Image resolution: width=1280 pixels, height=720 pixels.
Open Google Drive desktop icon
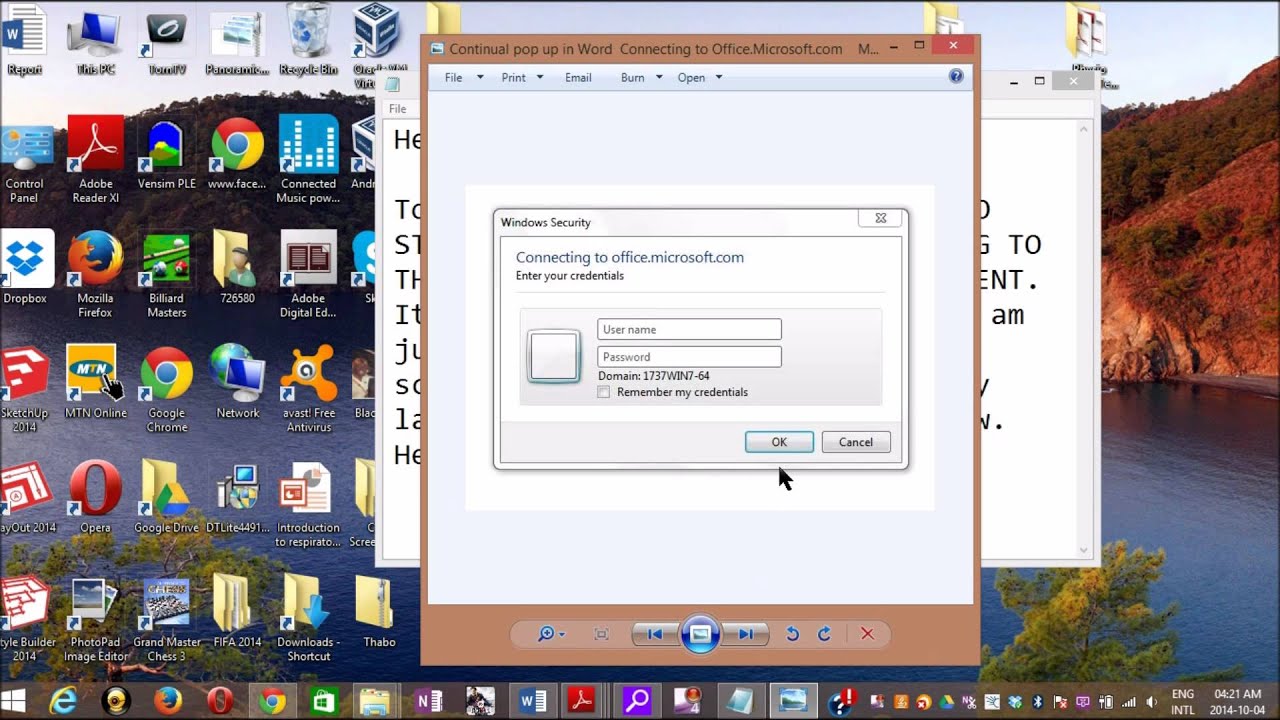(166, 497)
